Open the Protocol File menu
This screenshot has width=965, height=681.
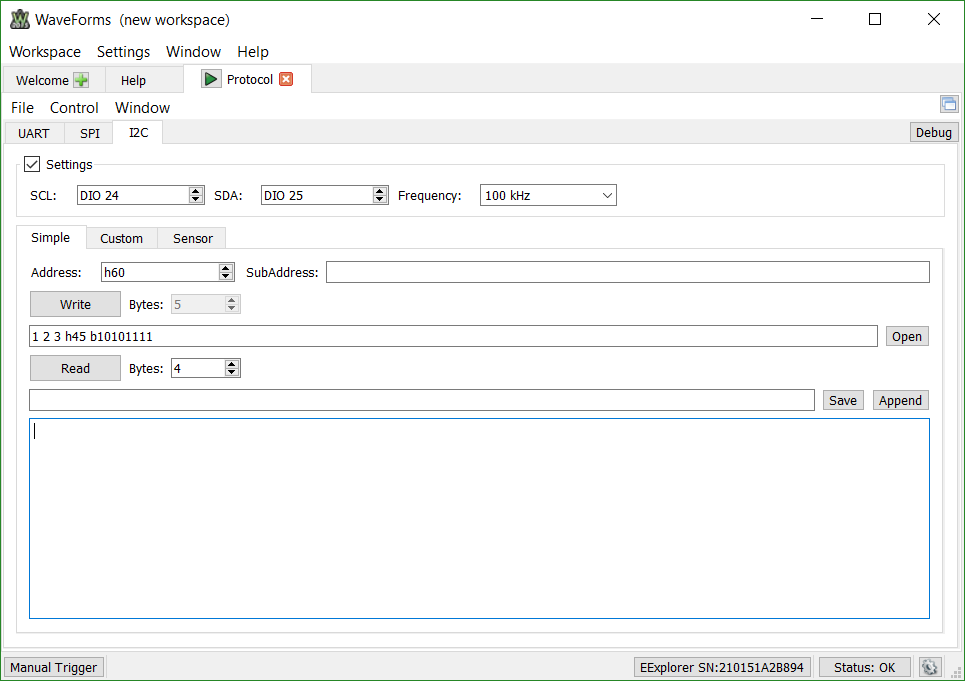click(x=22, y=108)
